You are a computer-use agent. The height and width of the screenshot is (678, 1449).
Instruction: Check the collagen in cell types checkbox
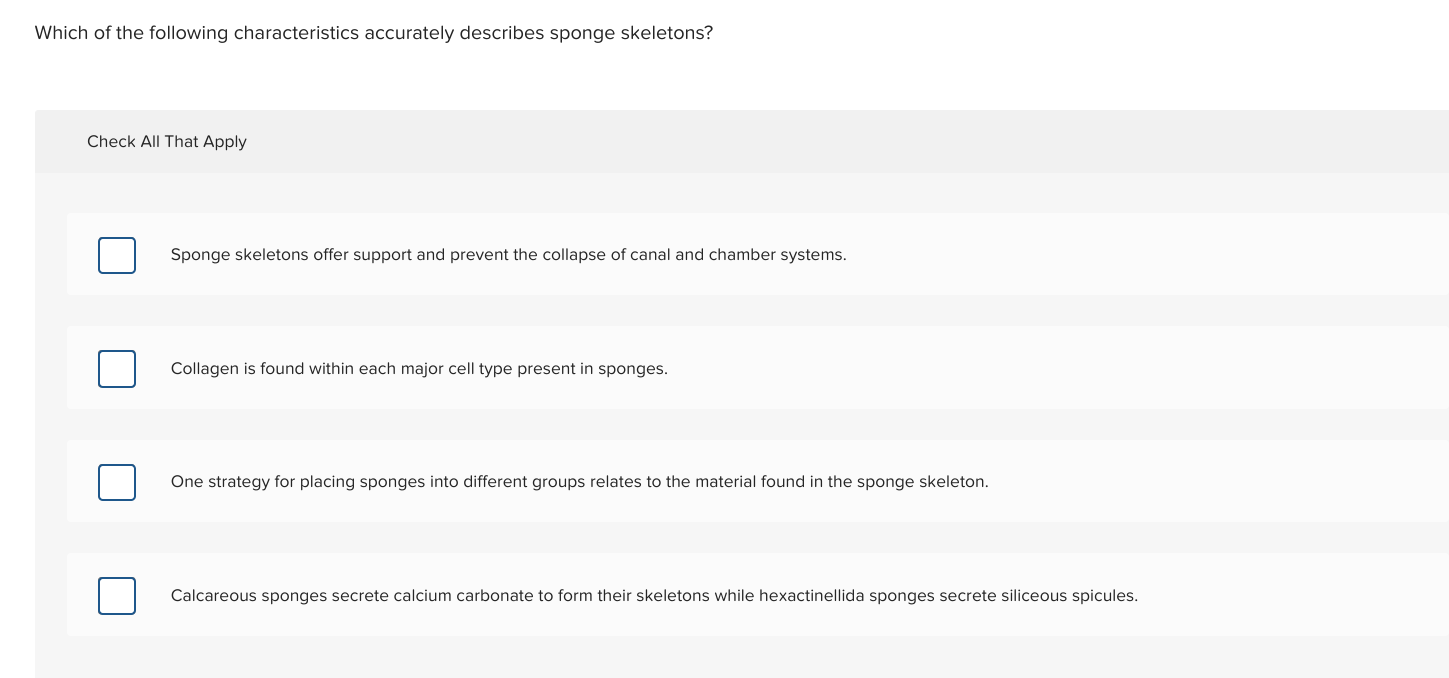click(x=117, y=369)
